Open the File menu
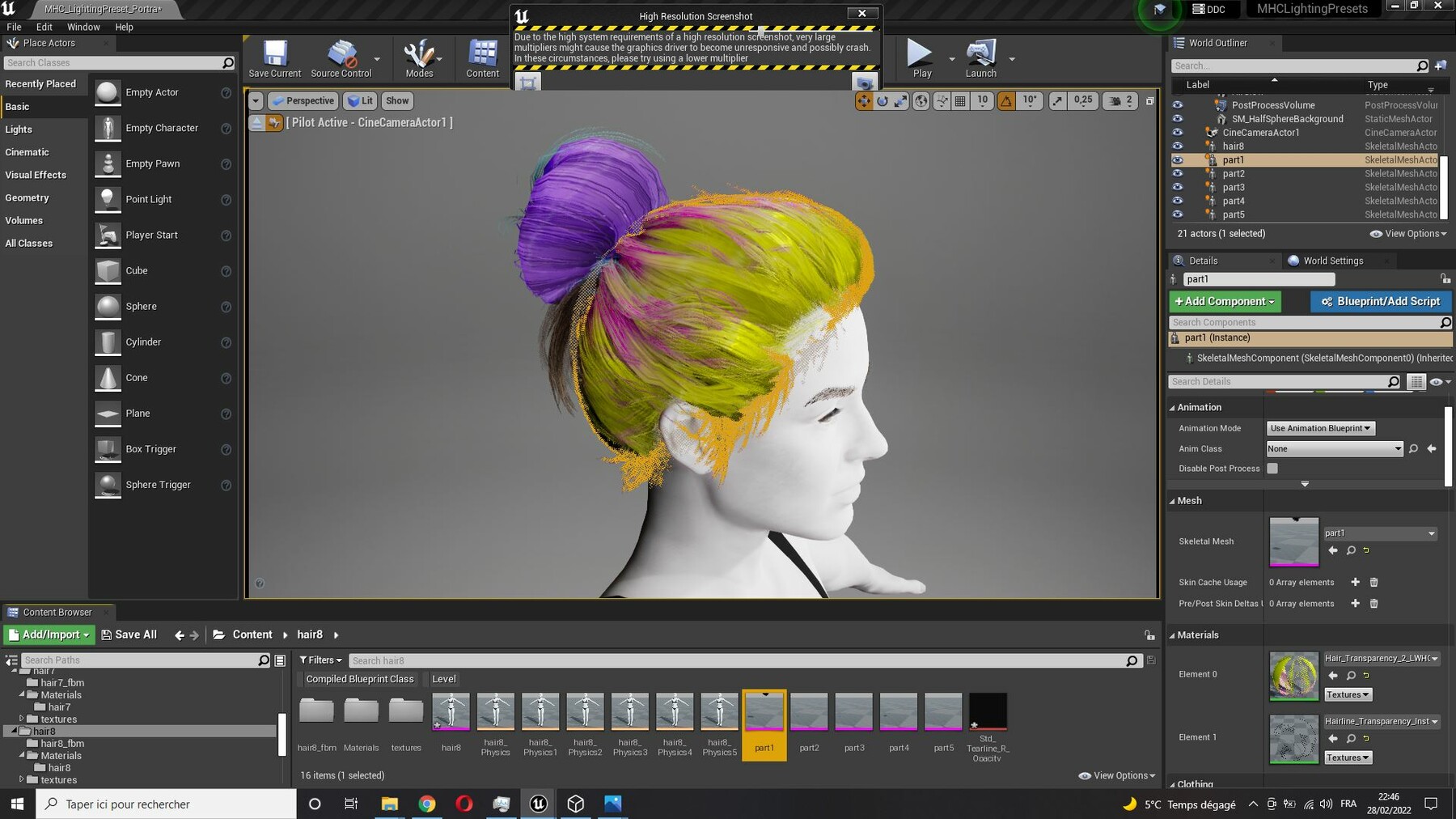 pos(14,27)
